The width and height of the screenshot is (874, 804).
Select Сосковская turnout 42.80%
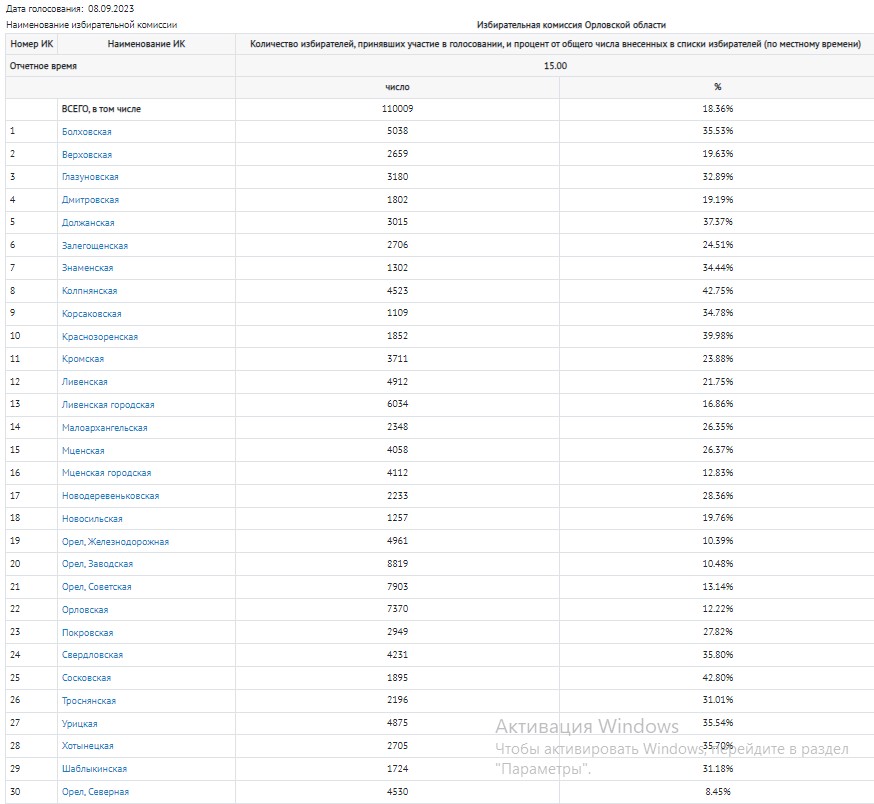[x=717, y=677]
